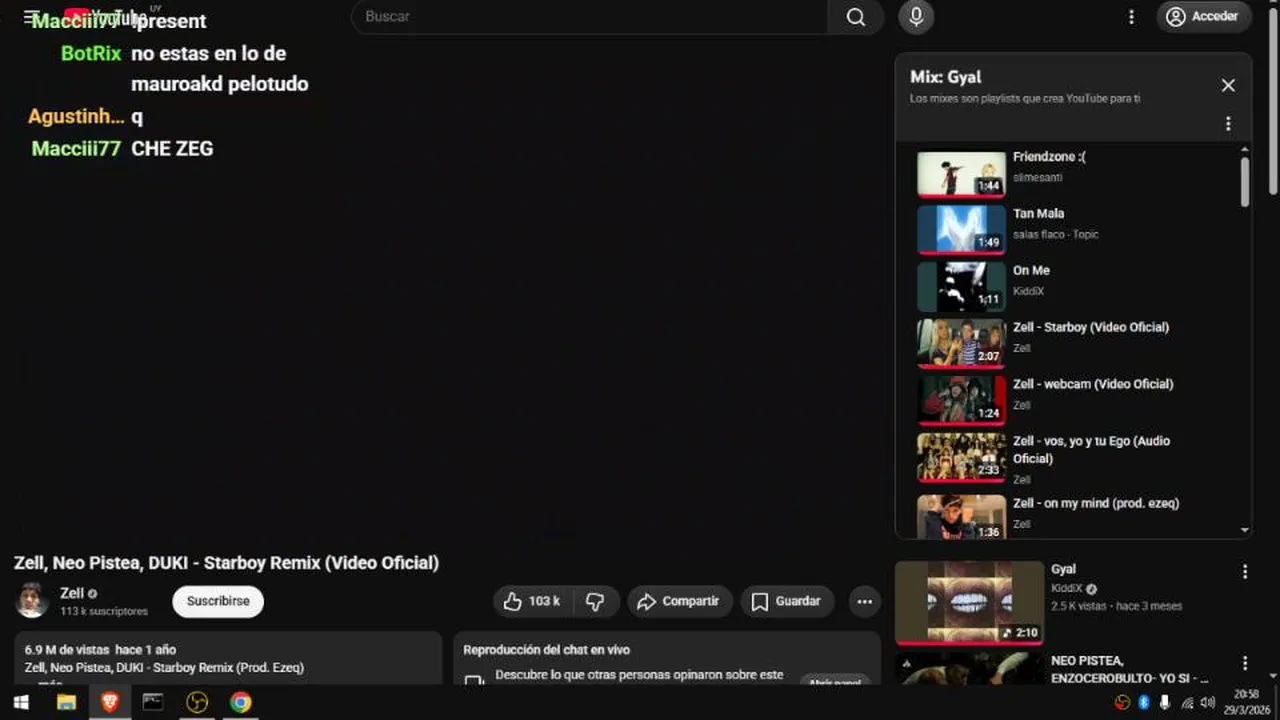Click the Starboy Remix video title
The width and height of the screenshot is (1280, 720).
pos(226,563)
